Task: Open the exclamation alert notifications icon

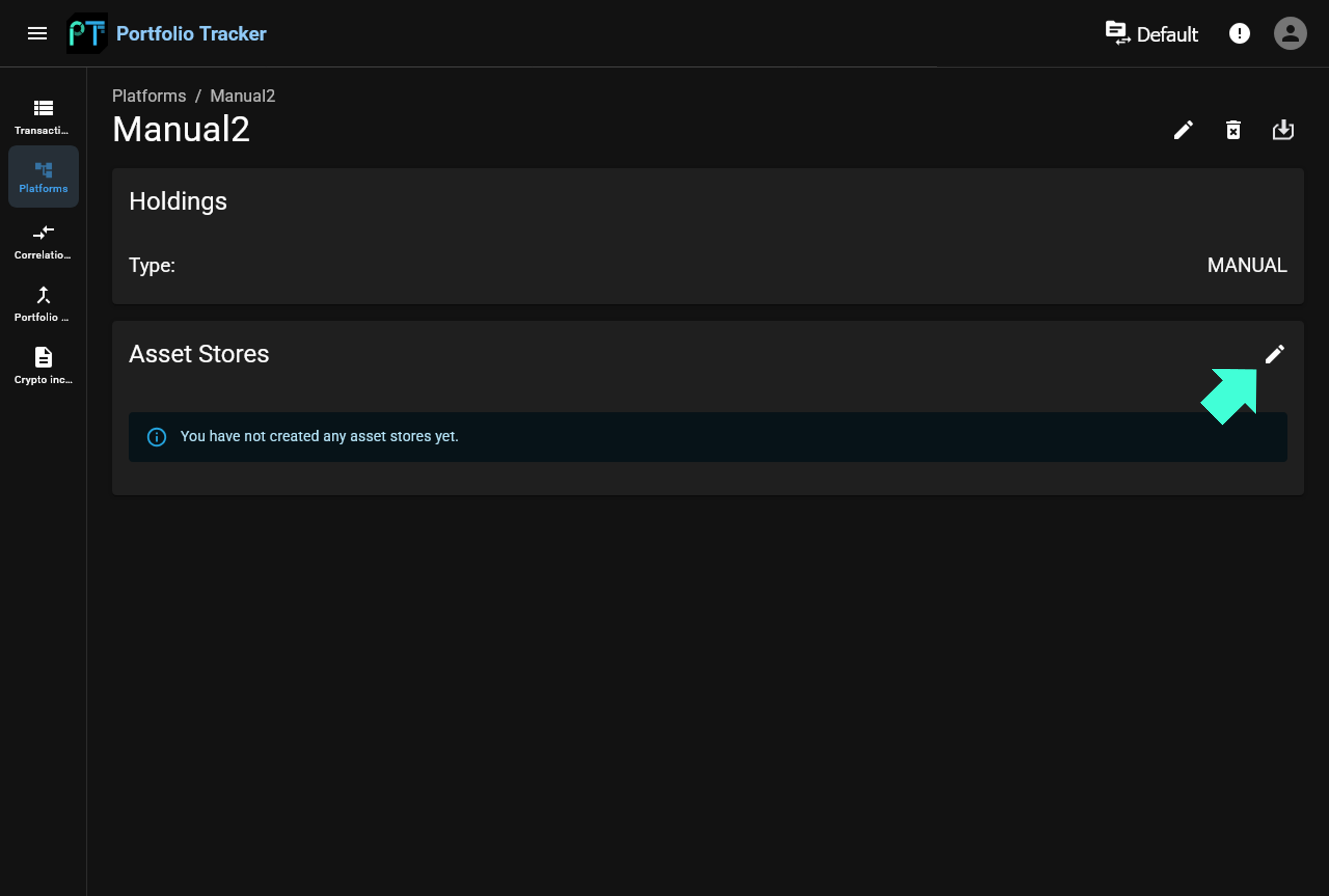Action: coord(1239,33)
